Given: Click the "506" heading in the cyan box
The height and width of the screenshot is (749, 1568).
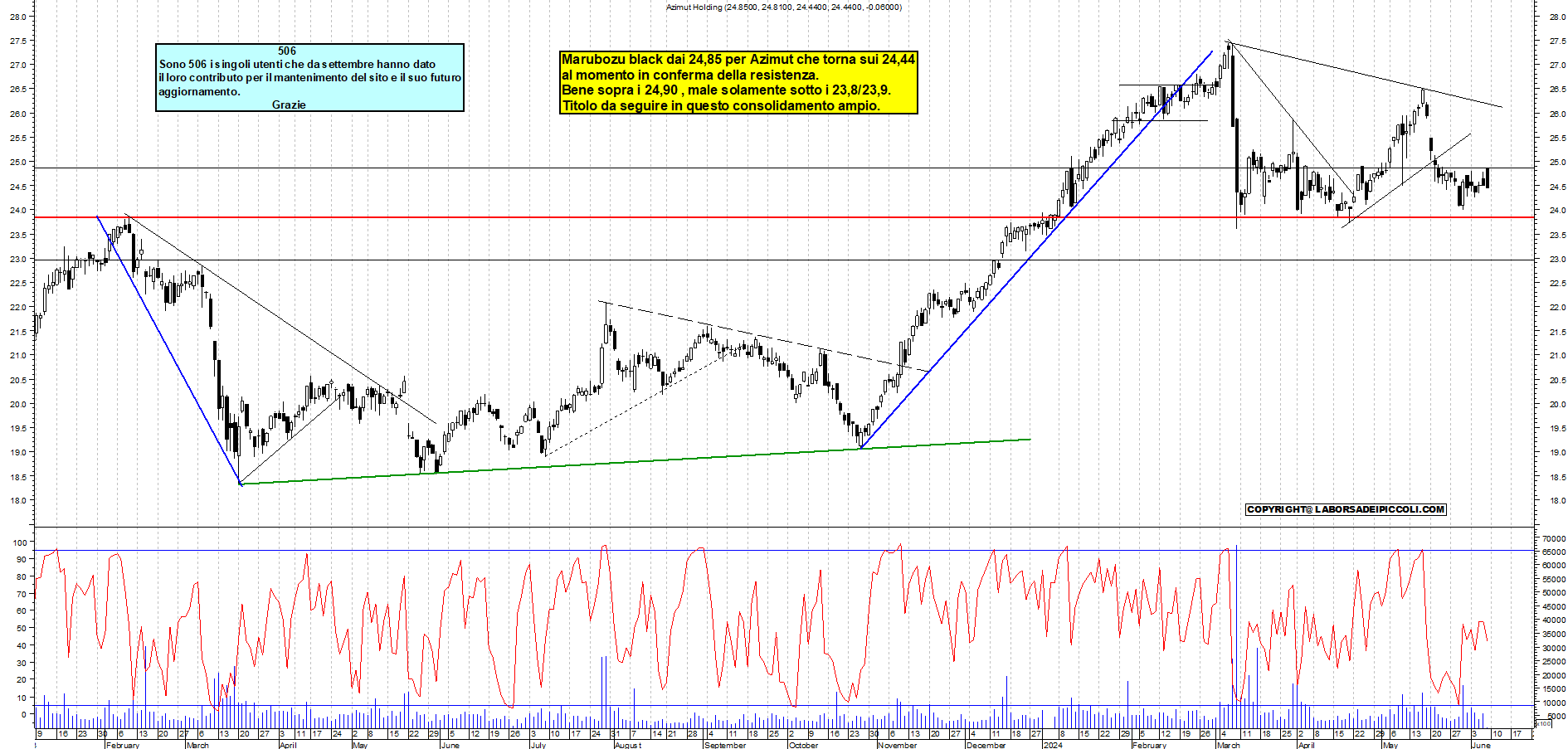Looking at the screenshot, I should pos(287,51).
